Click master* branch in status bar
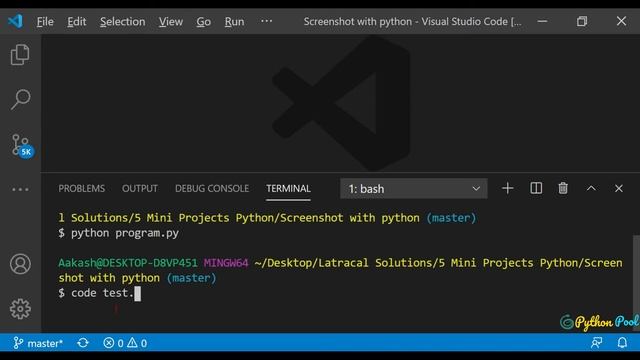This screenshot has width=640, height=360. (x=38, y=343)
